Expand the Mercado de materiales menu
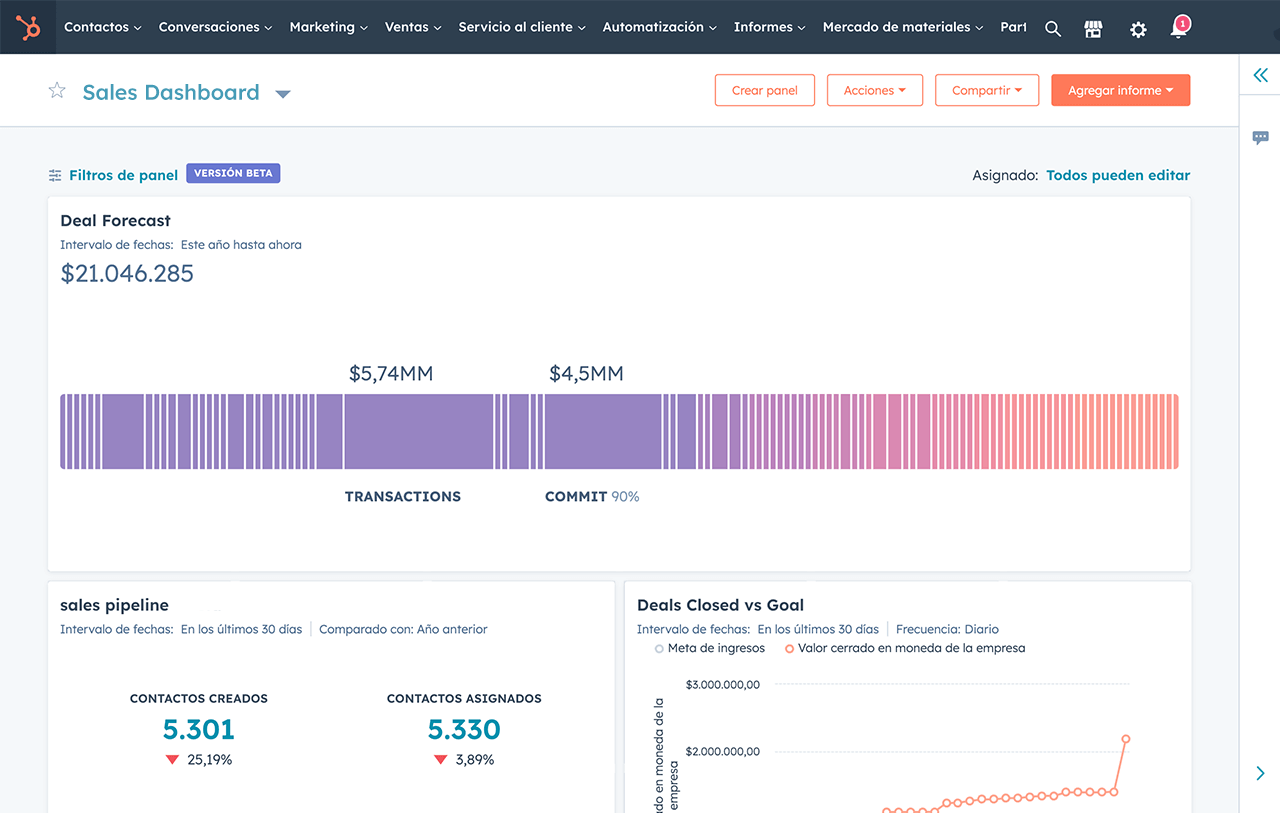This screenshot has width=1280, height=813. click(x=902, y=27)
